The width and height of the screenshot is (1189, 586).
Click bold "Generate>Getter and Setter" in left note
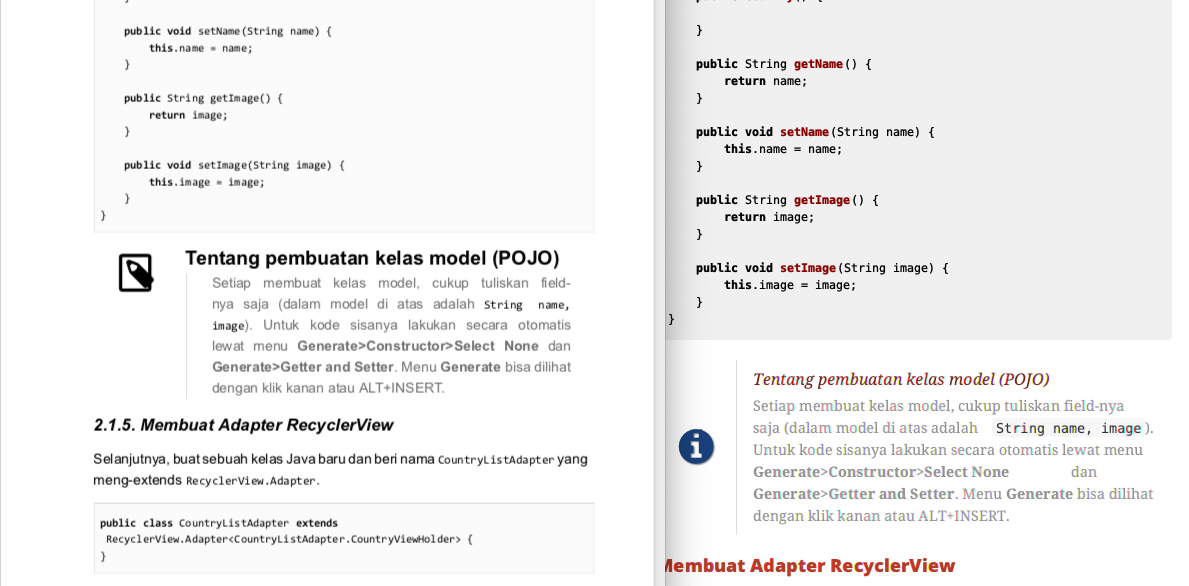click(303, 367)
